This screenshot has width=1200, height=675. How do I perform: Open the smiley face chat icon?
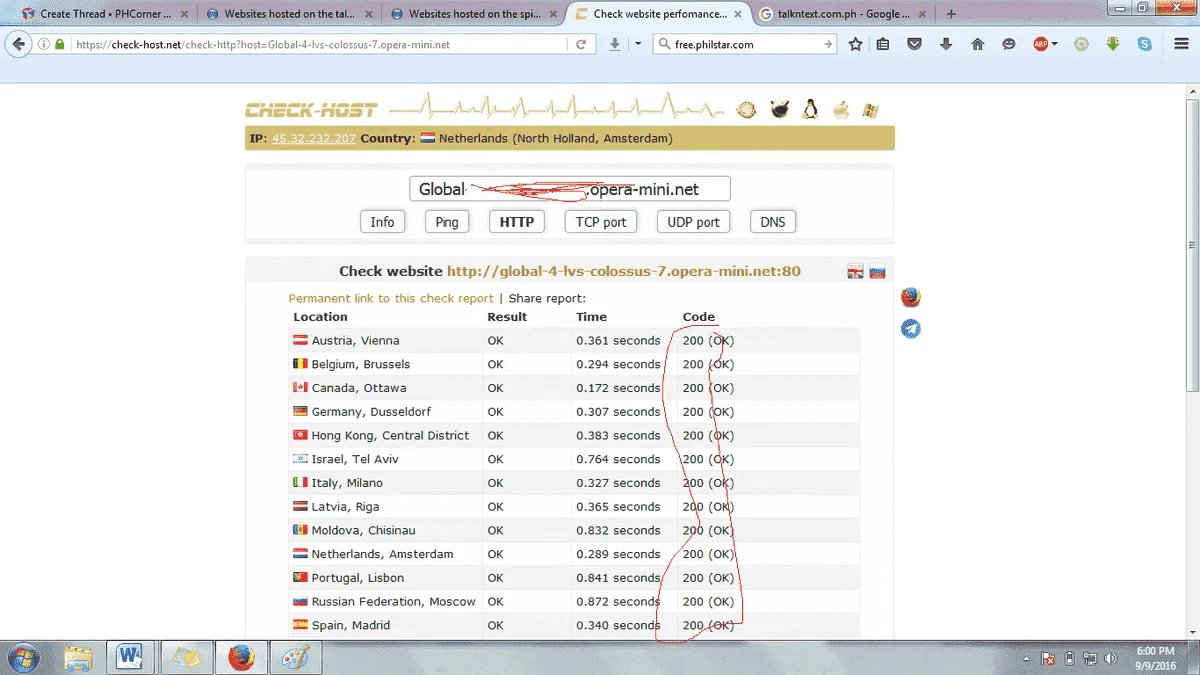1009,44
